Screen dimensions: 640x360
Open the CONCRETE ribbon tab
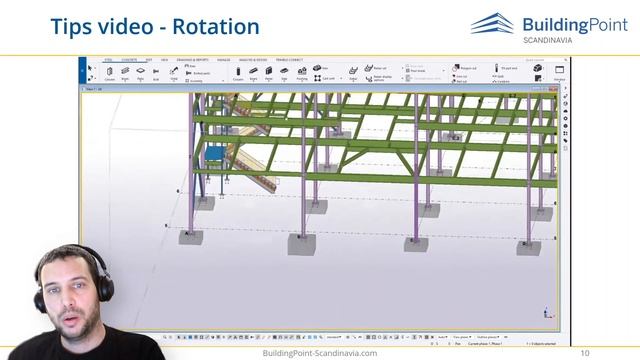129,60
